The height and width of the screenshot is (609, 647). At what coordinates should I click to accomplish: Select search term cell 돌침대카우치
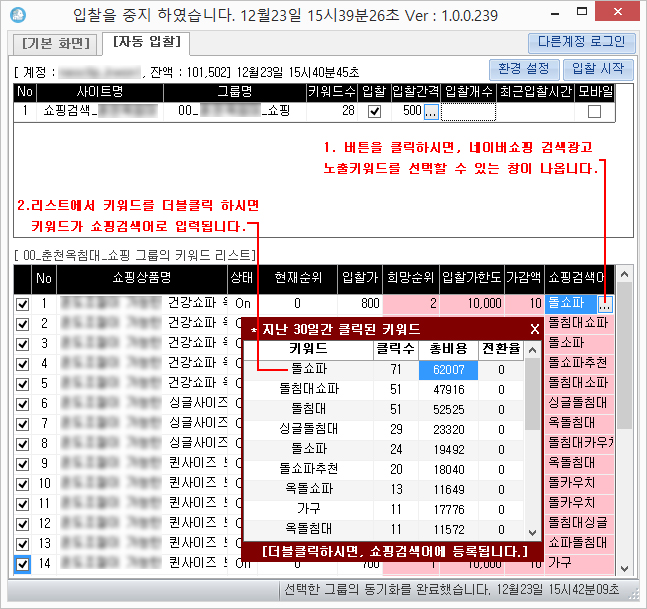click(x=579, y=443)
